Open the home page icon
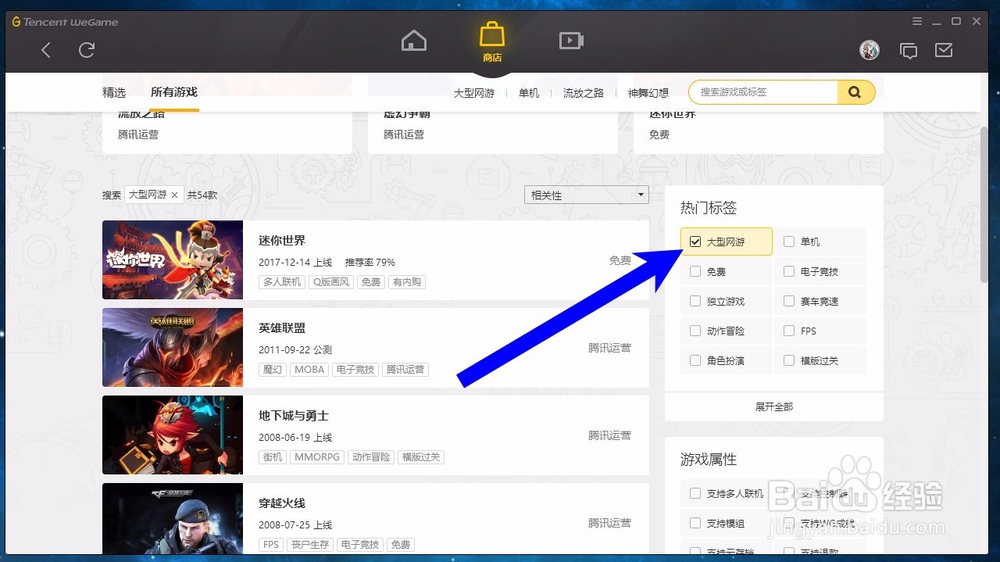Viewport: 1000px width, 562px height. 414,41
